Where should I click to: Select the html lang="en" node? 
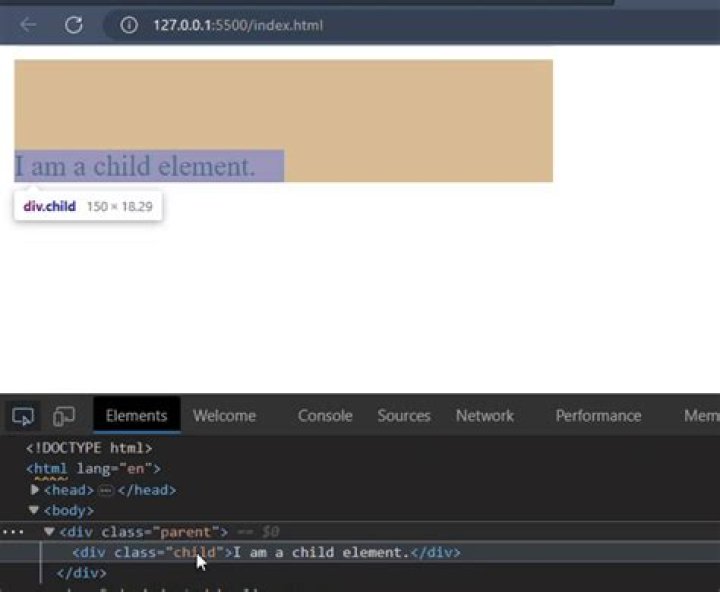93,468
